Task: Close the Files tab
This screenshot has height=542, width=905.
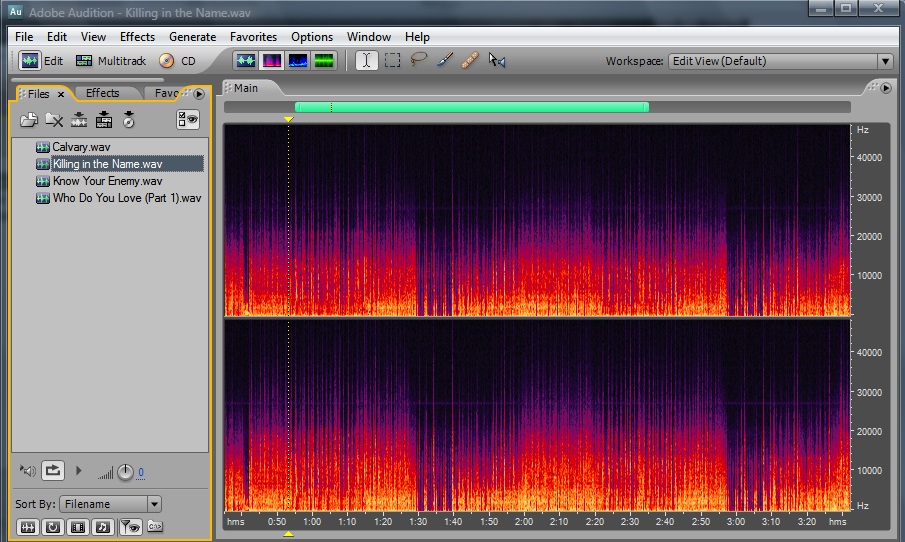Action: click(61, 94)
